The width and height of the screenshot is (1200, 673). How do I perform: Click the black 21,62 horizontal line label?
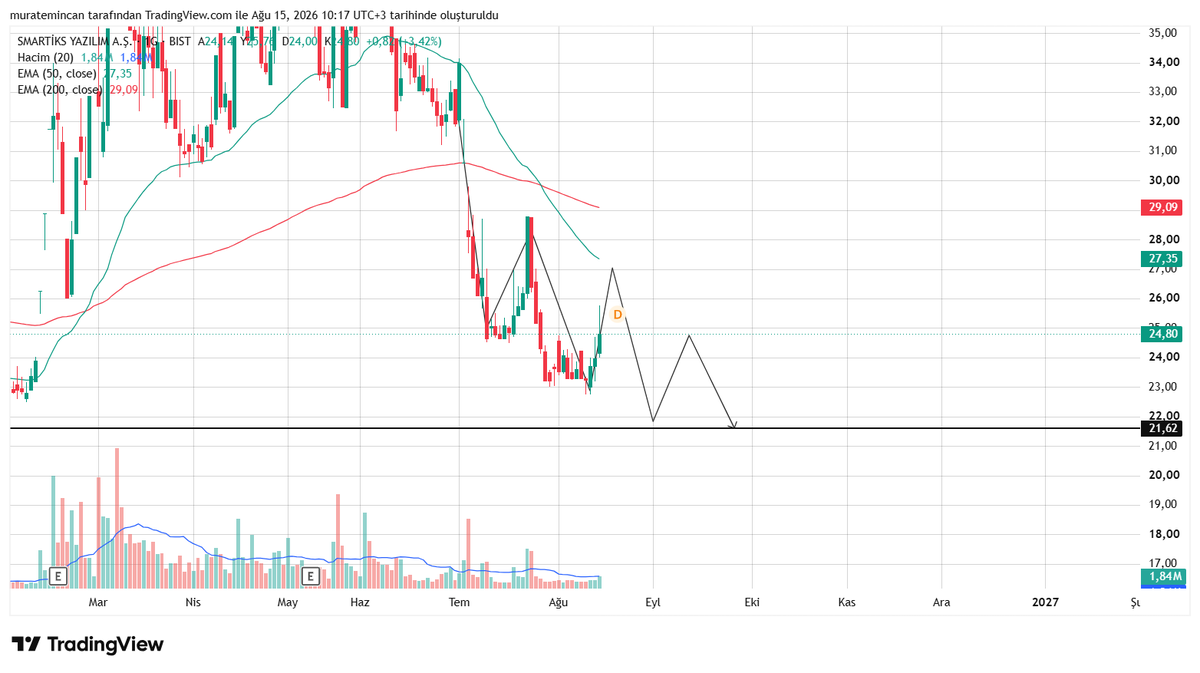point(1161,428)
